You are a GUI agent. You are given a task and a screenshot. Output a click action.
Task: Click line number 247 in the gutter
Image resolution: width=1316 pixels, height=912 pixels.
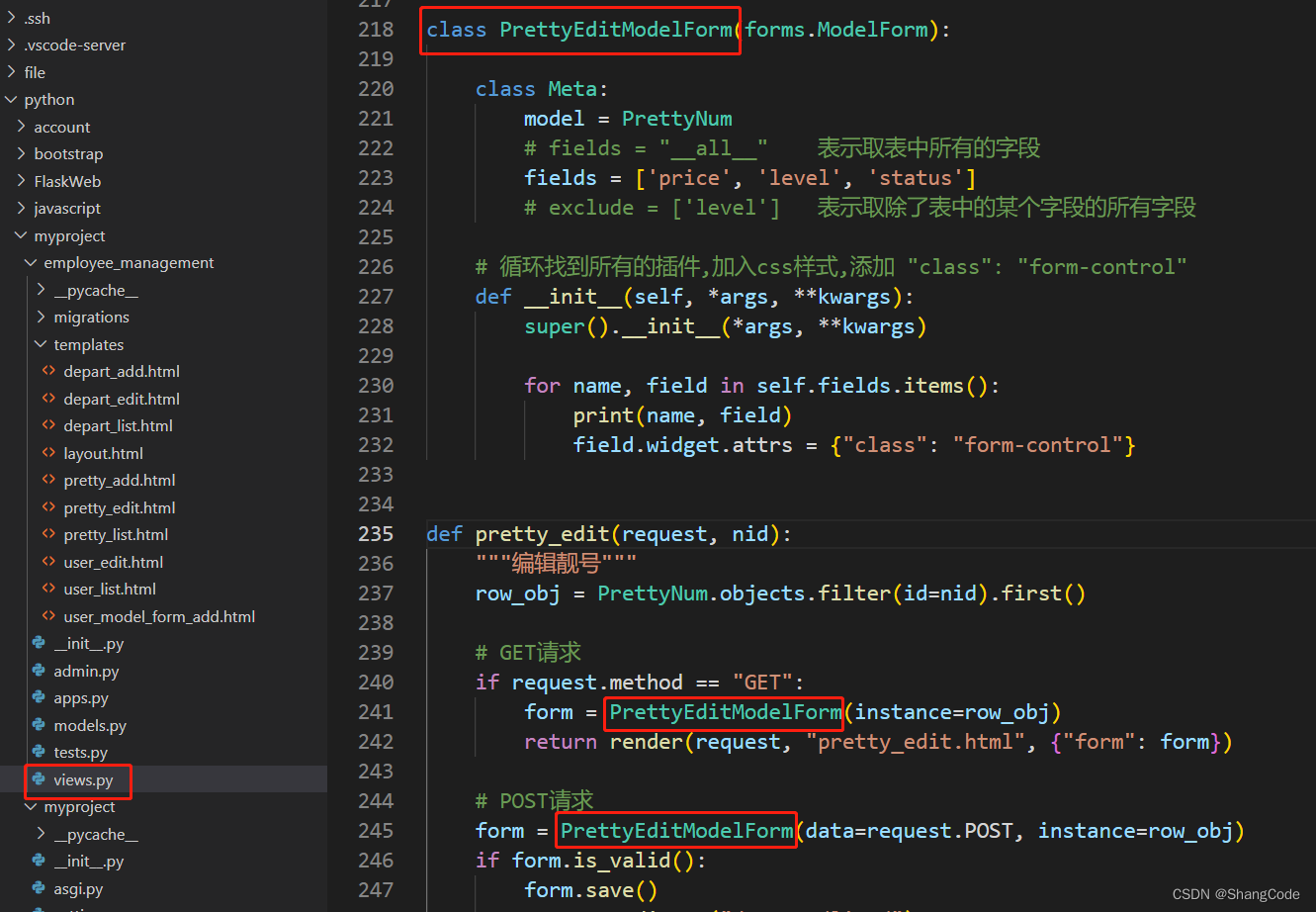click(376, 890)
